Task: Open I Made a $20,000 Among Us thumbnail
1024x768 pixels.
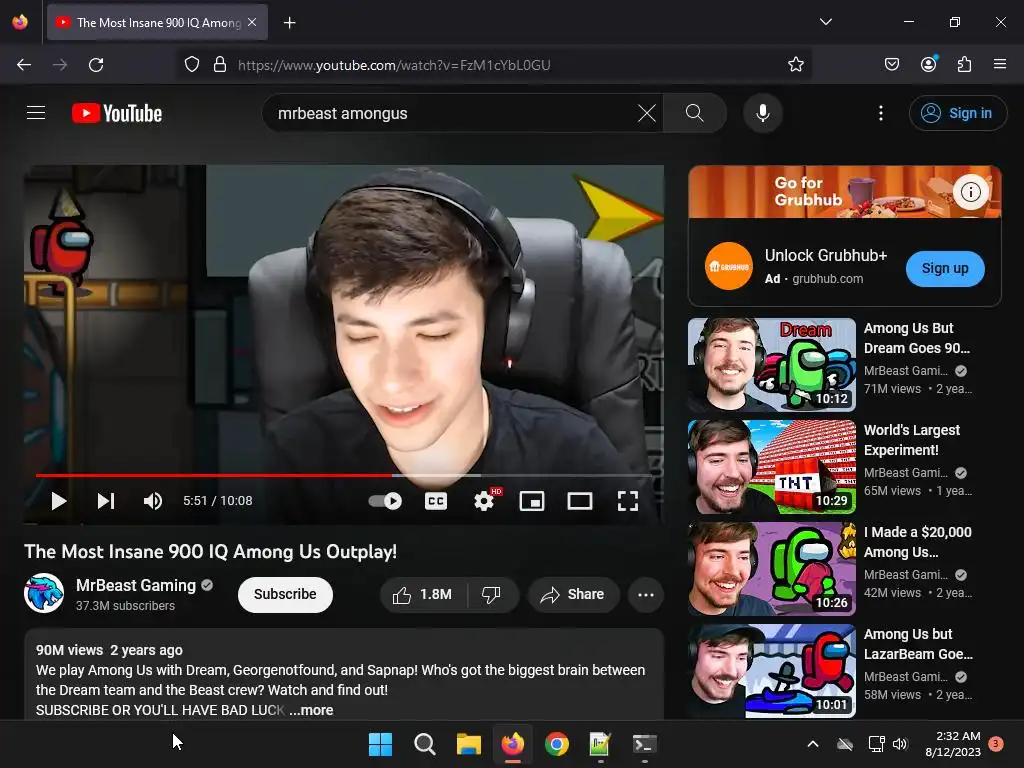Action: click(x=771, y=568)
